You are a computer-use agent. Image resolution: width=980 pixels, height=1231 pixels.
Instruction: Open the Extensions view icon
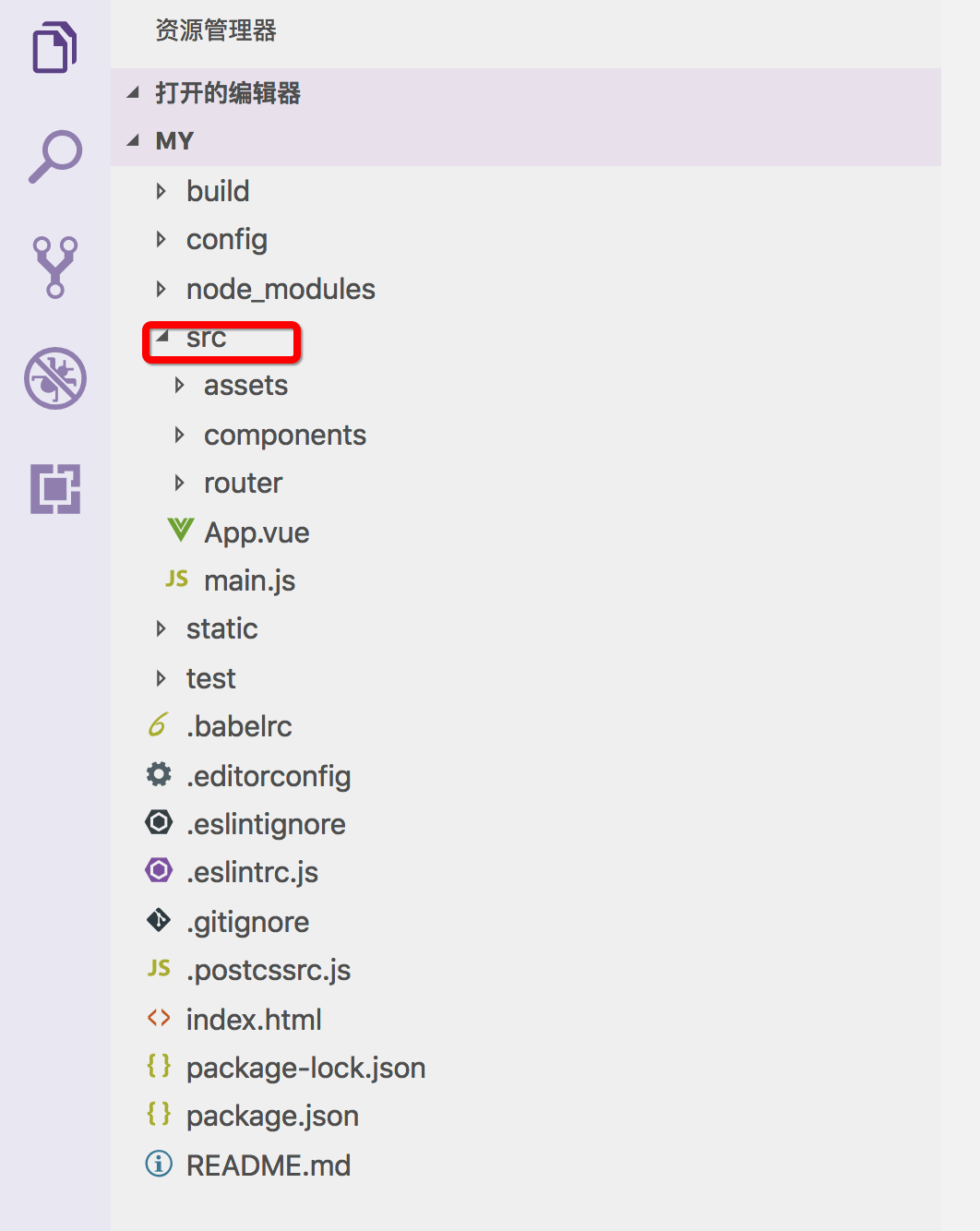(x=55, y=488)
